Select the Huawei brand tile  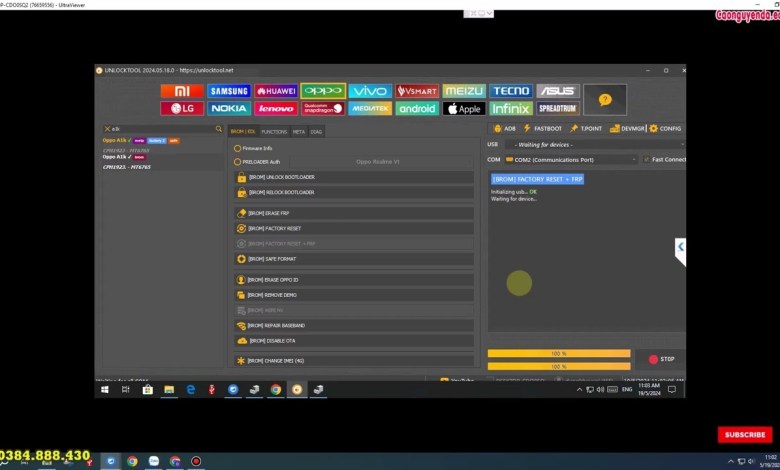coord(276,91)
